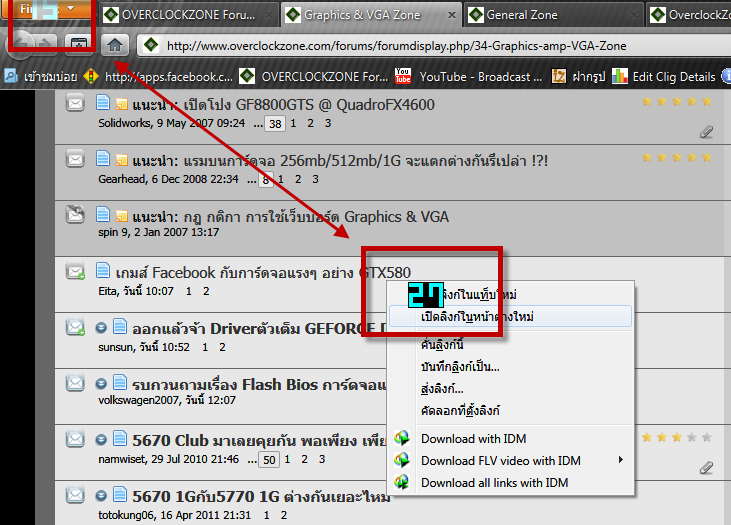Choose บันทึกลิงก์เป็น... from context menu
Screen dimensions: 731x525
[510, 367]
